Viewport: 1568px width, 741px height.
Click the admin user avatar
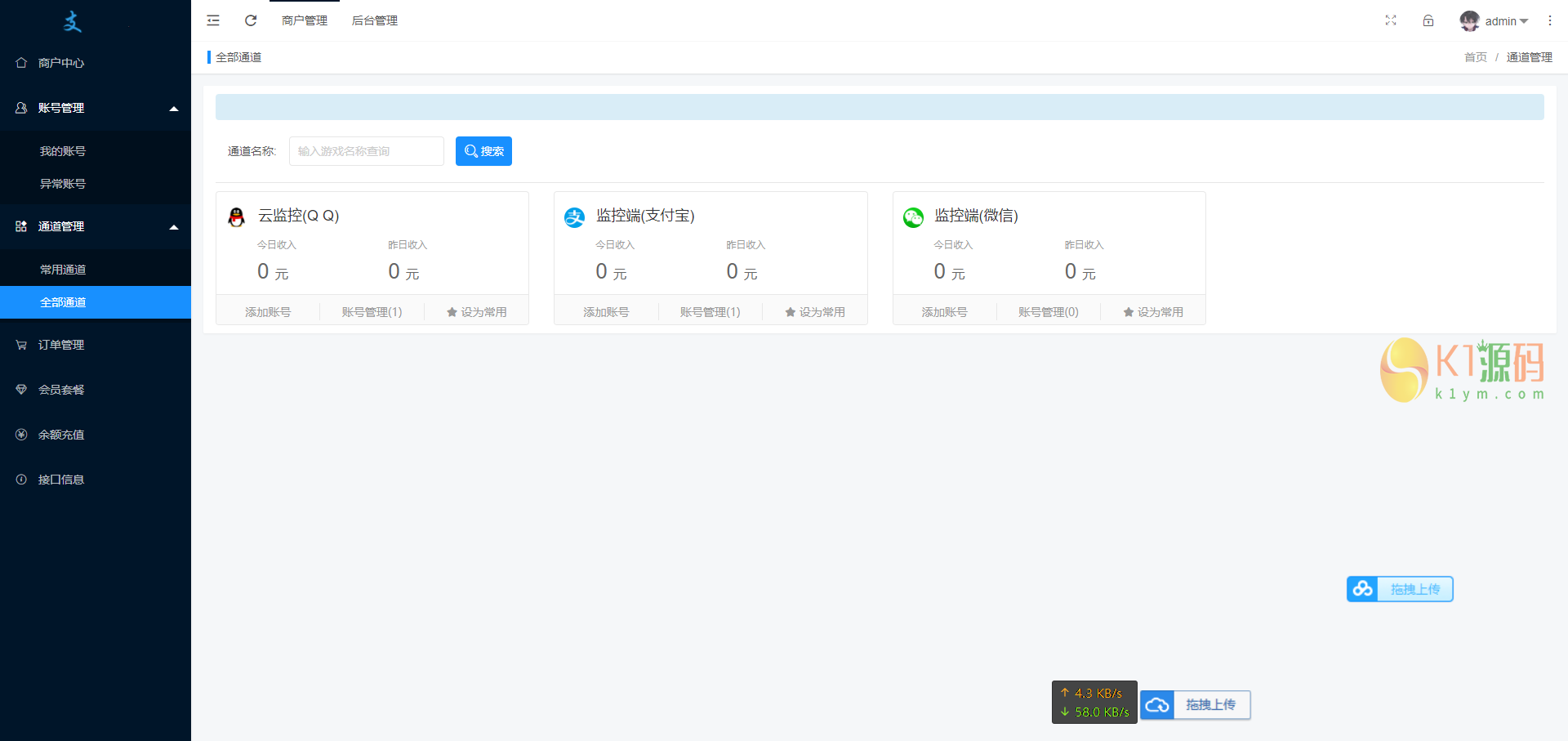[1470, 21]
